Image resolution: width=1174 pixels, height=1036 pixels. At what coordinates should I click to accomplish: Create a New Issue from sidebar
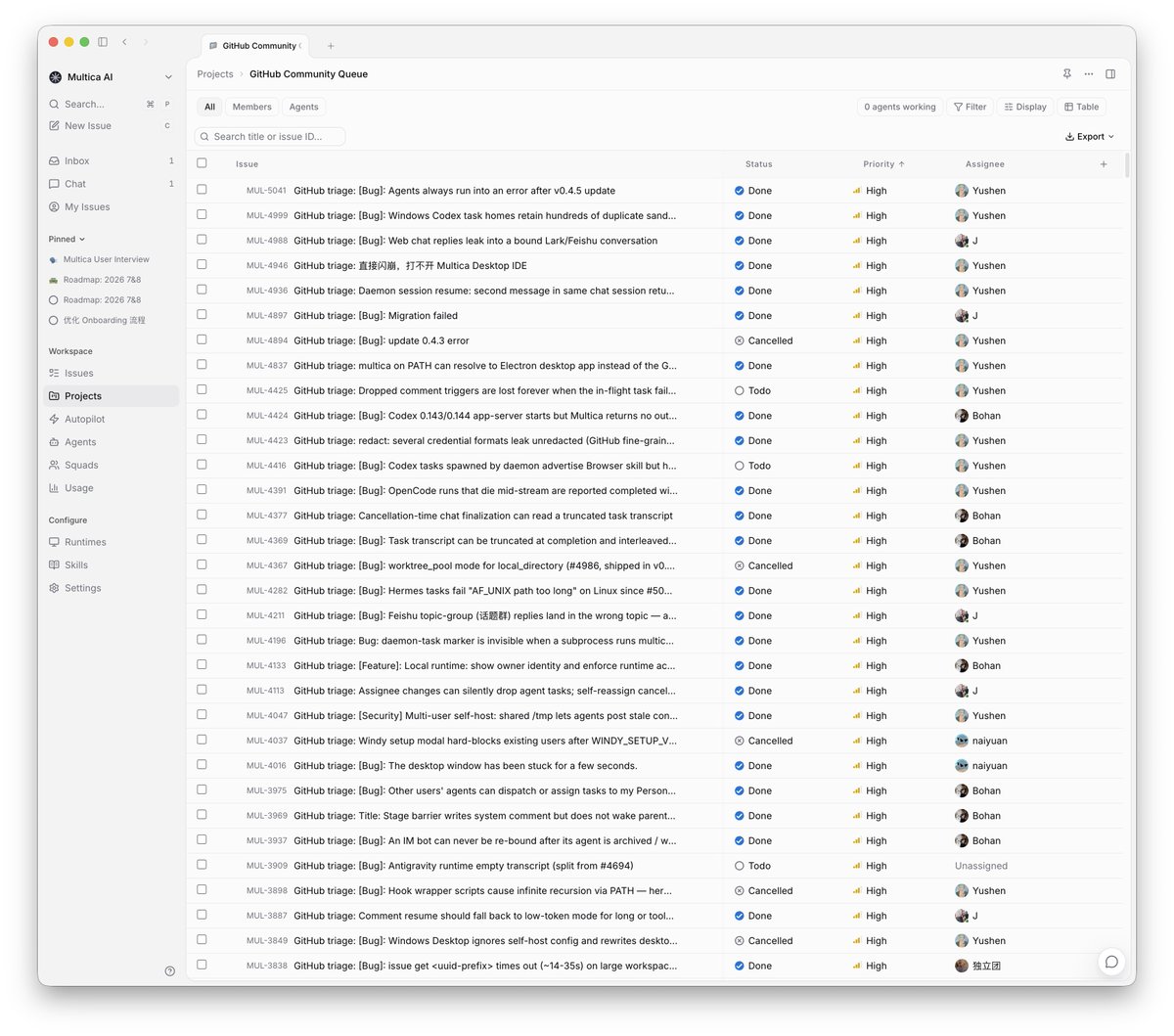tap(112, 125)
